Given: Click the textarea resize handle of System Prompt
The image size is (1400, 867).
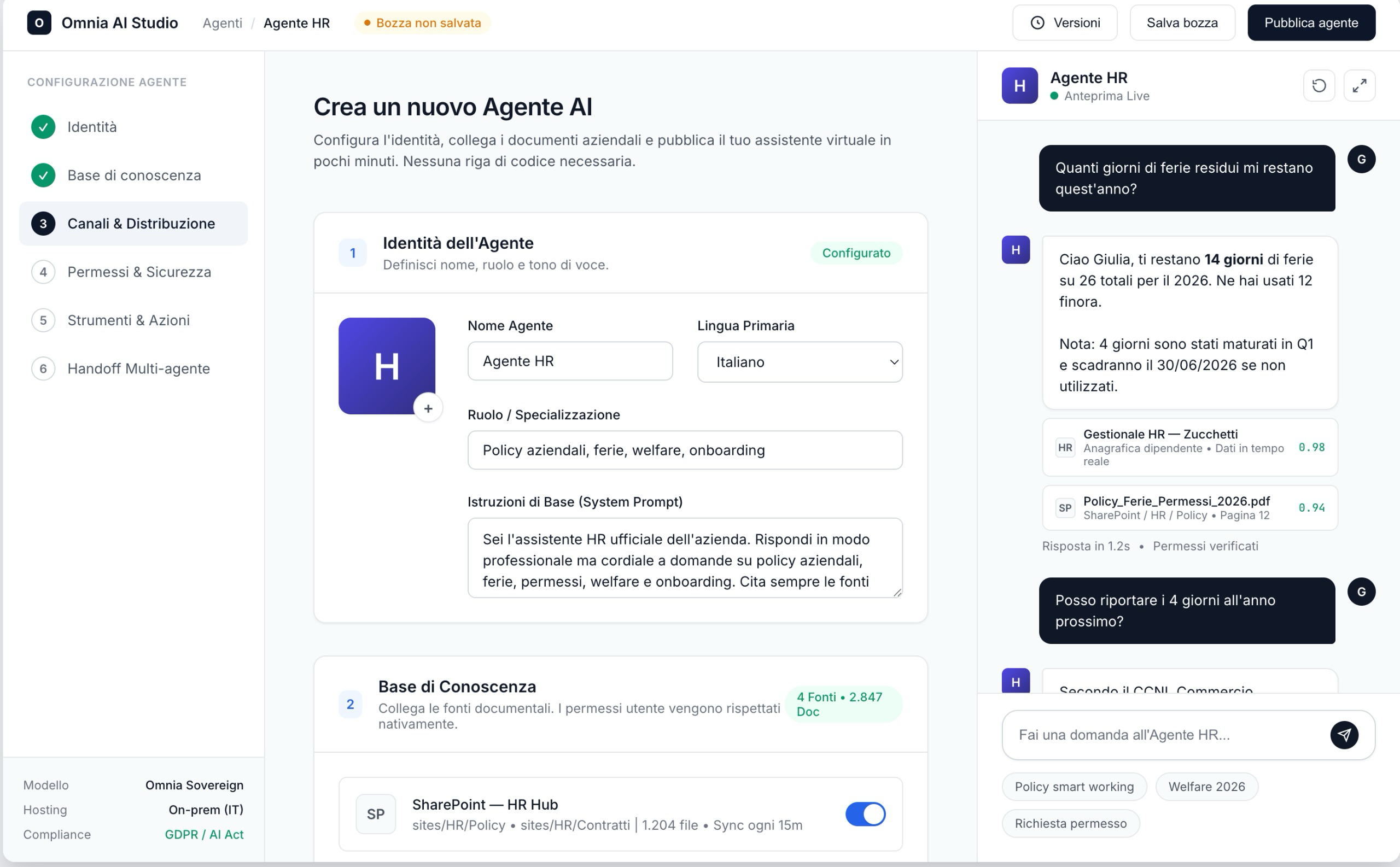Looking at the screenshot, I should click(x=897, y=593).
